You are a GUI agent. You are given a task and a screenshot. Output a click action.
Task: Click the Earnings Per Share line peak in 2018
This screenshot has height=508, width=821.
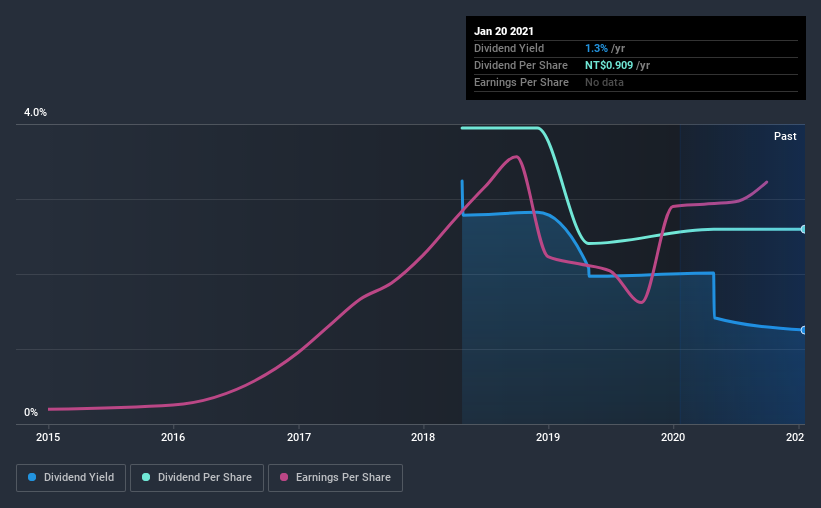point(516,157)
